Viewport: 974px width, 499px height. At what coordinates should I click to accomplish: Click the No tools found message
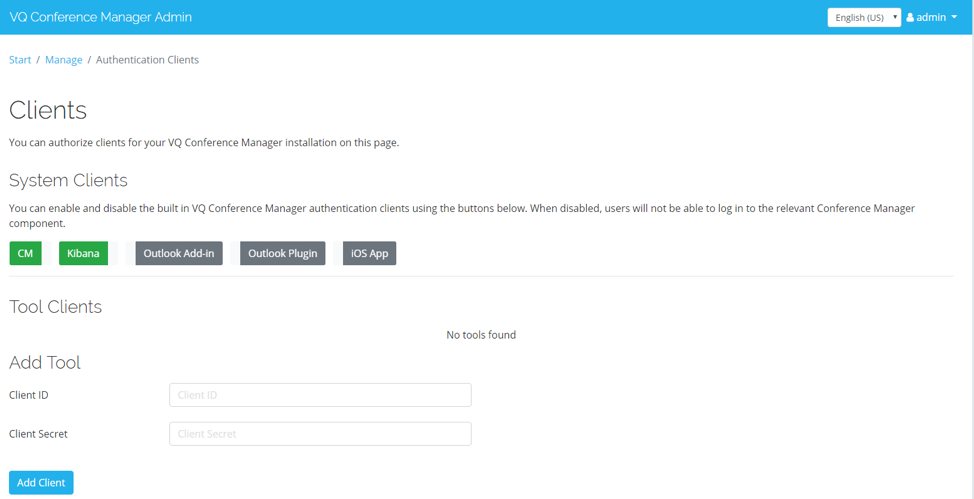click(x=481, y=335)
